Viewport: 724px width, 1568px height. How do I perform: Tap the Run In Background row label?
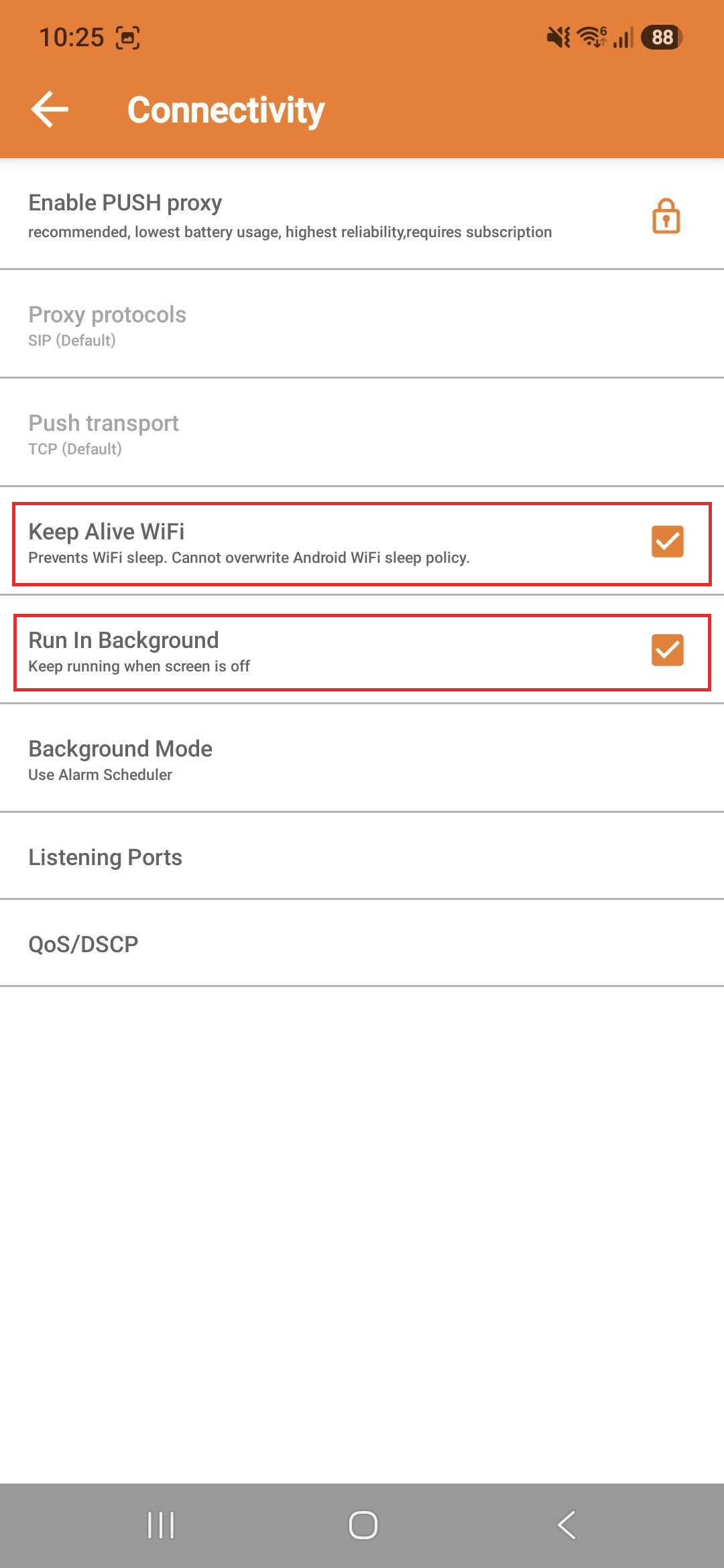click(123, 640)
